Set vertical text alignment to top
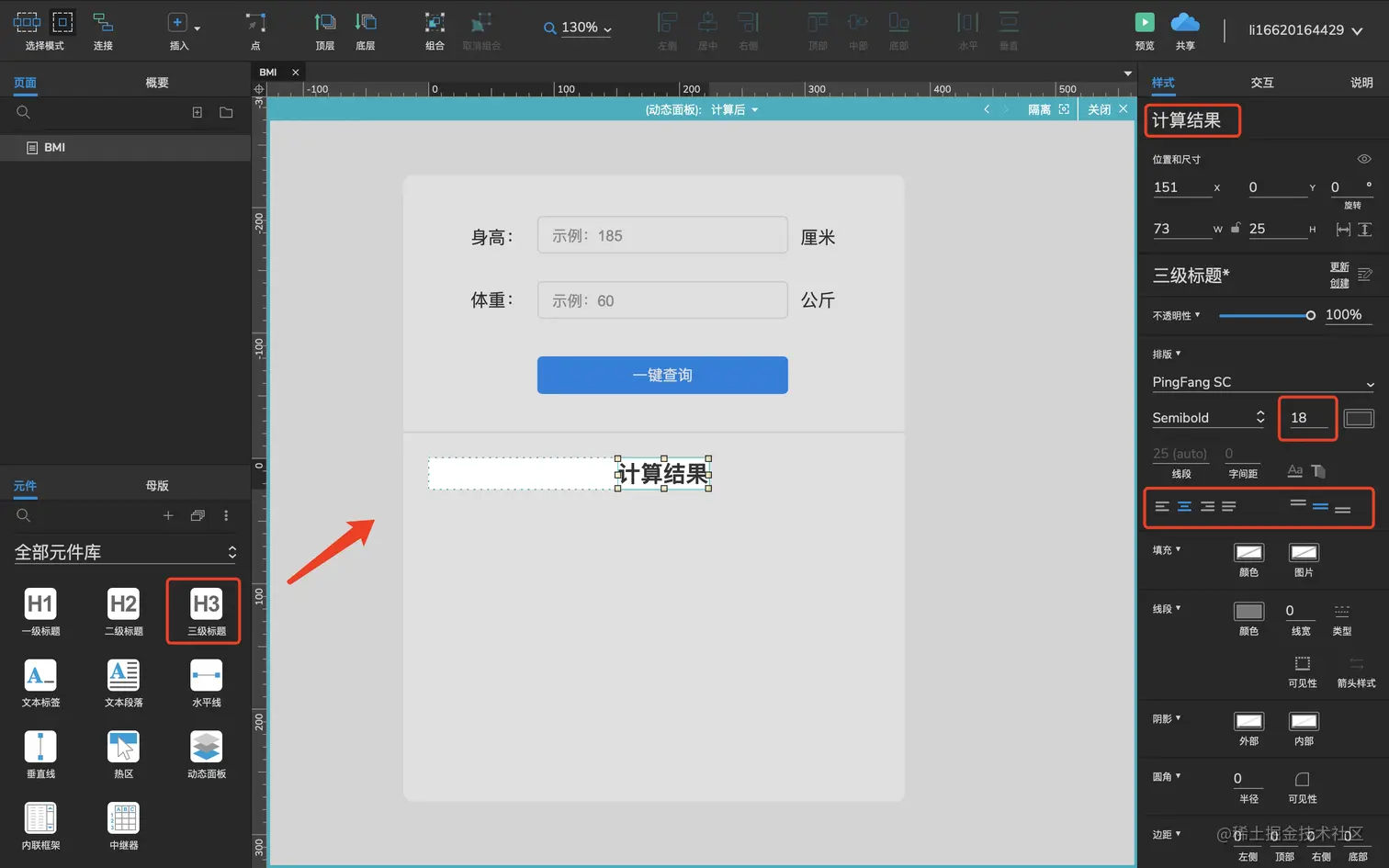The width and height of the screenshot is (1389, 868). point(1298,503)
